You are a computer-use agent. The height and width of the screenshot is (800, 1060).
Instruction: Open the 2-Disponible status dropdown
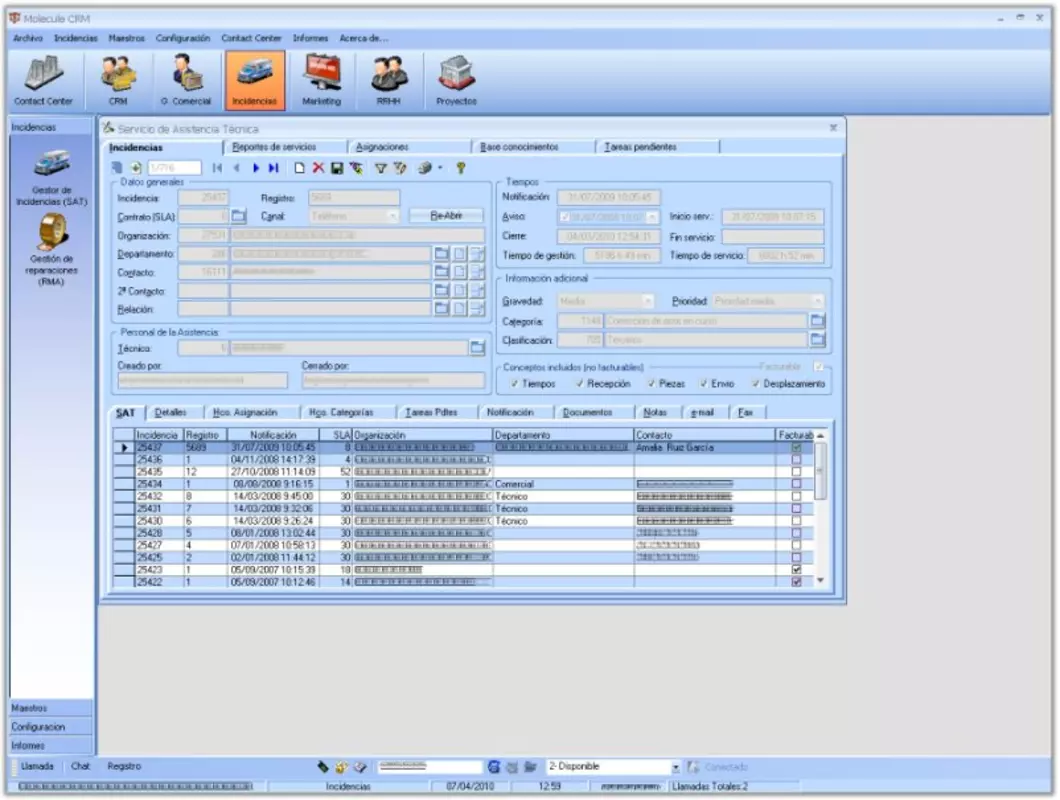pyautogui.click(x=675, y=767)
